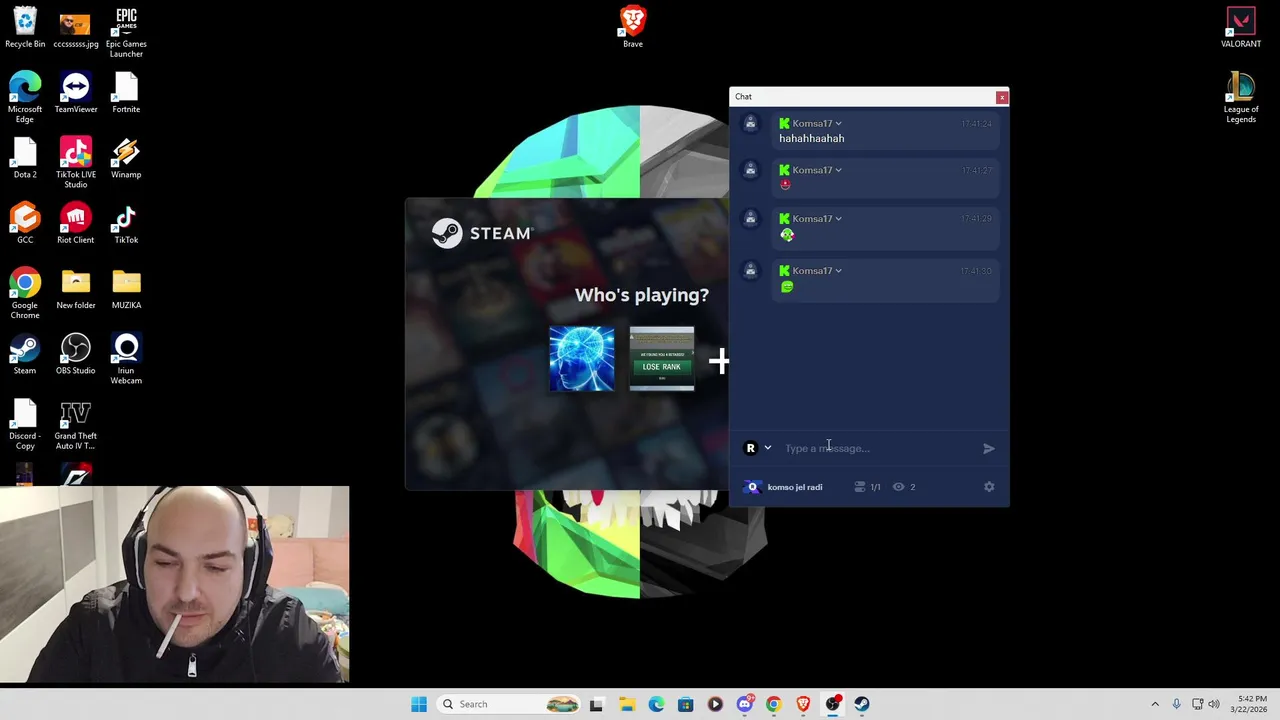Open the TikTok desktop icon
1280x720 pixels.
tap(126, 223)
